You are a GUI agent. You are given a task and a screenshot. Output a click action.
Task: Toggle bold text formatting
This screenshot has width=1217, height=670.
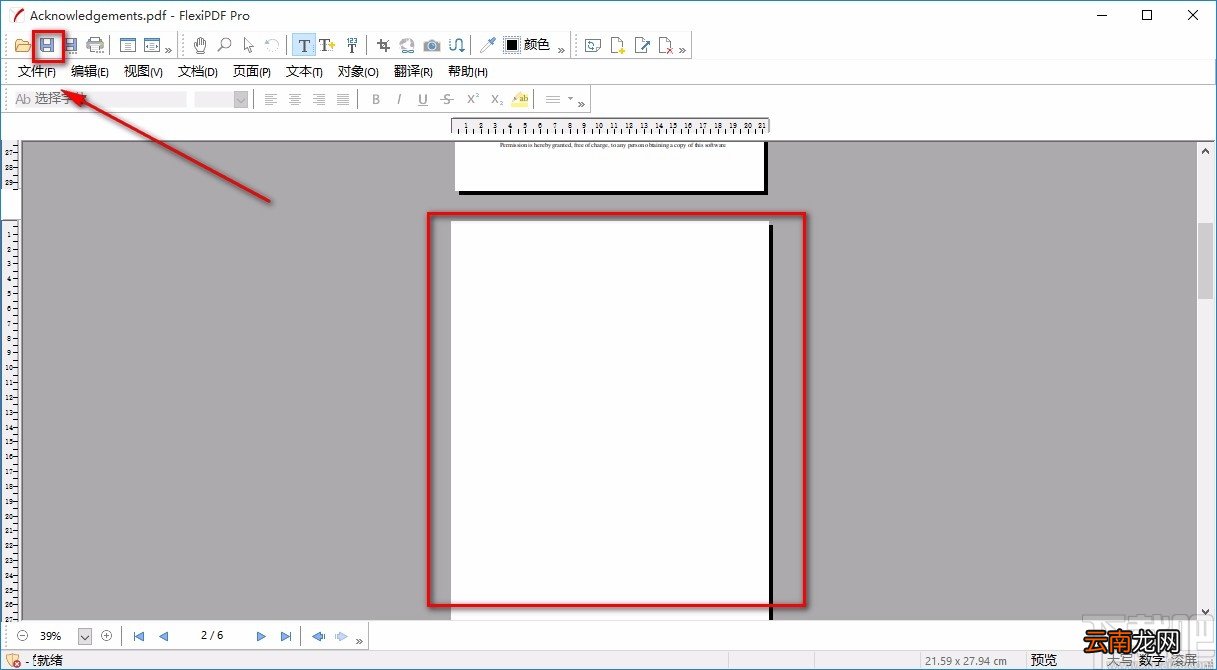coord(376,99)
